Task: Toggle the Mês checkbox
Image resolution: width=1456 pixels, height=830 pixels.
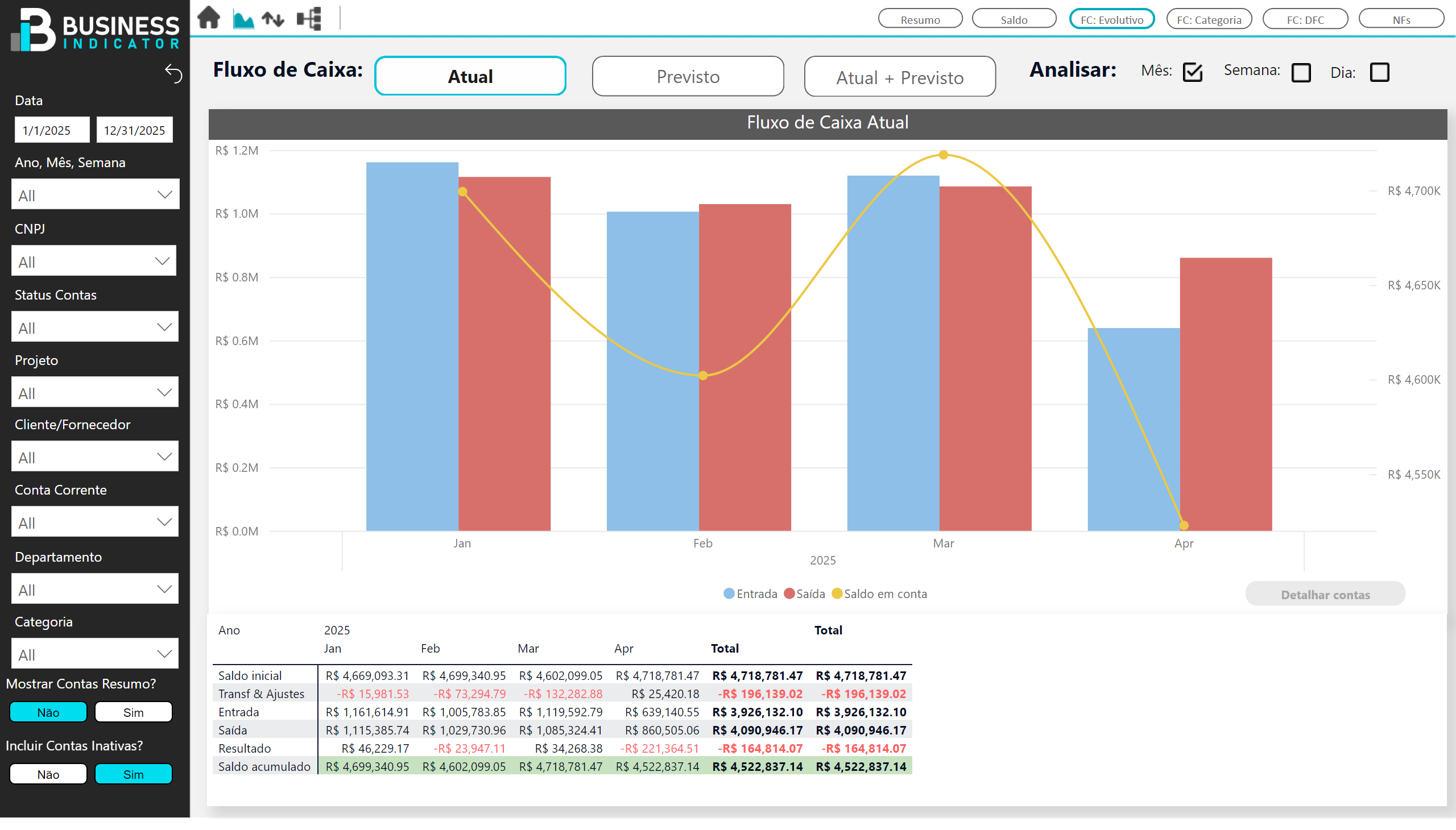Action: click(x=1192, y=72)
